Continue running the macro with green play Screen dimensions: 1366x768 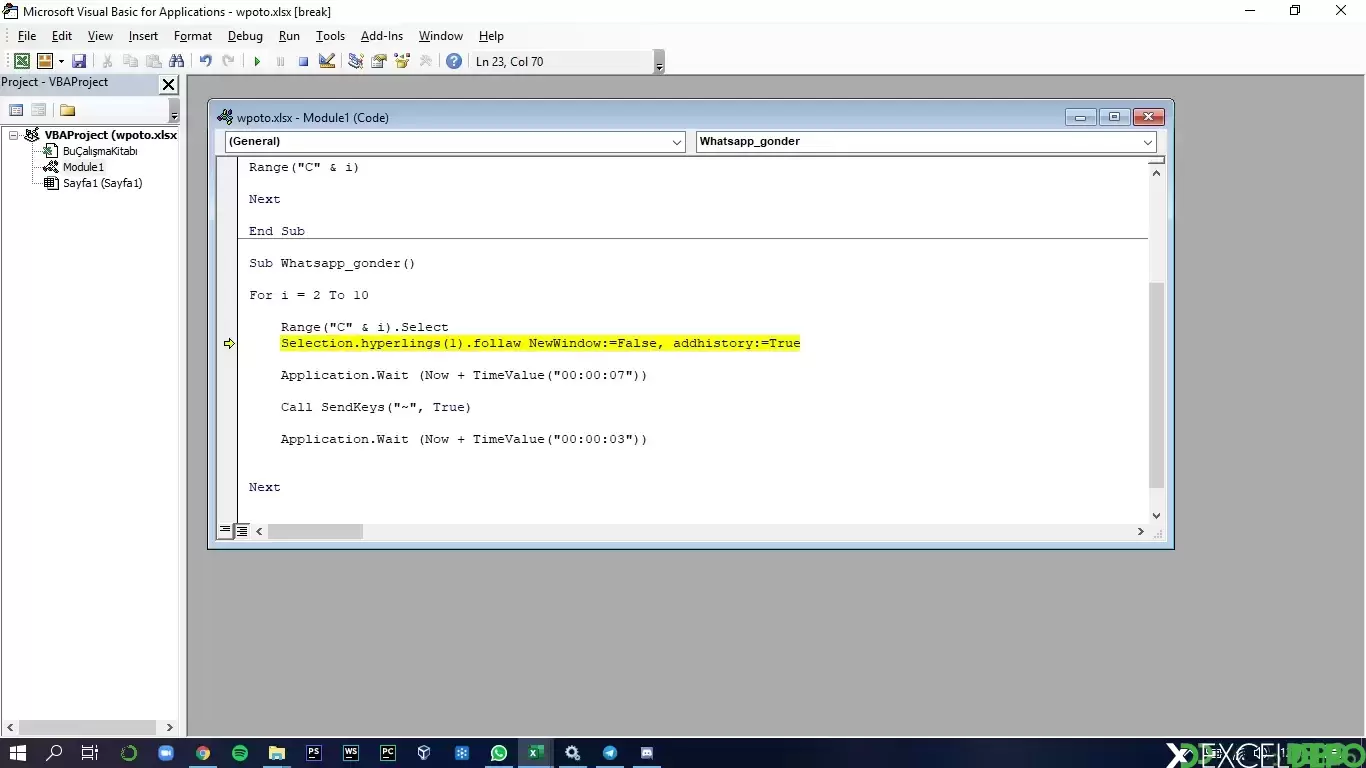[x=257, y=61]
